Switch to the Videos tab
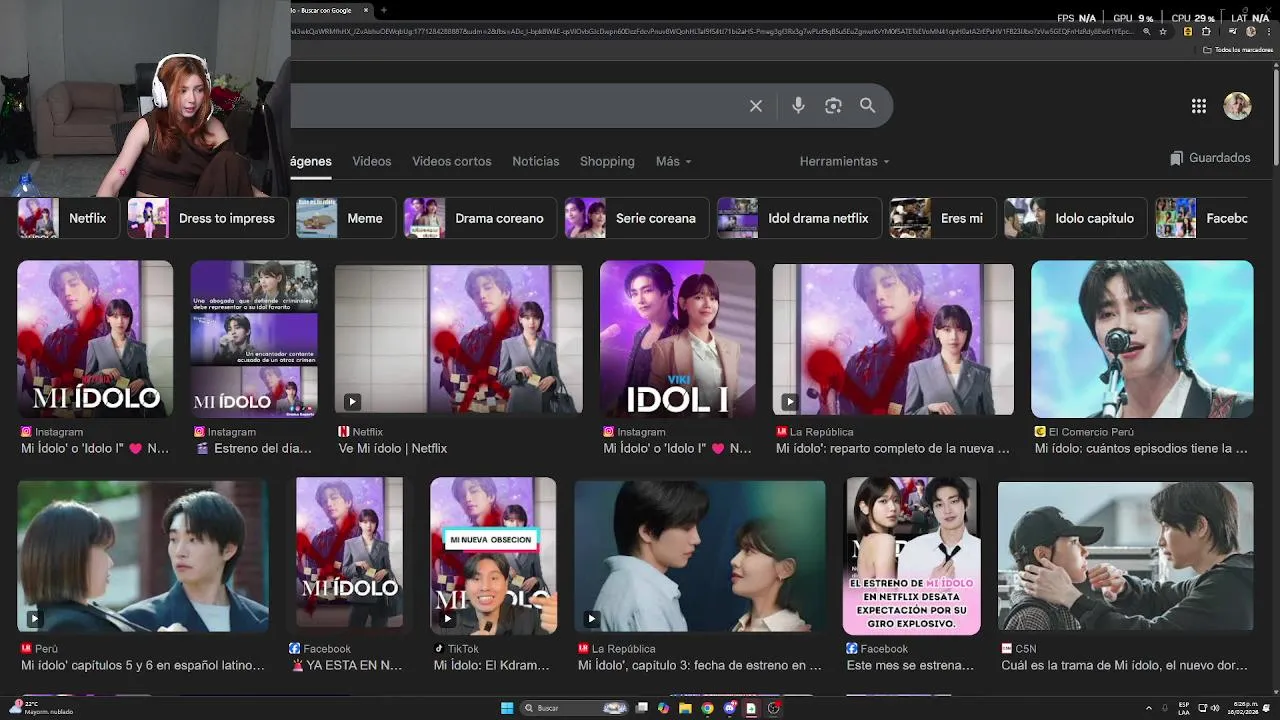 point(372,161)
